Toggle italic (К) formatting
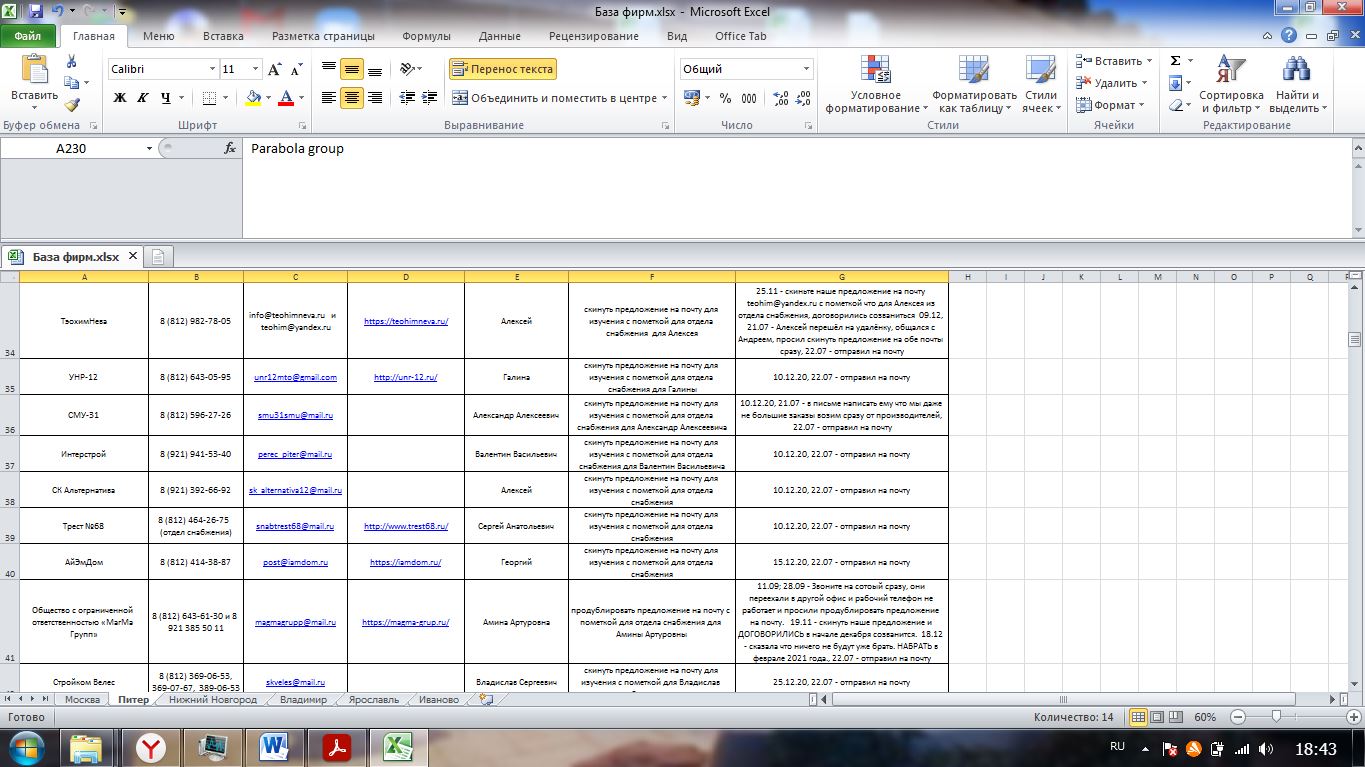This screenshot has width=1365, height=767. 143,98
